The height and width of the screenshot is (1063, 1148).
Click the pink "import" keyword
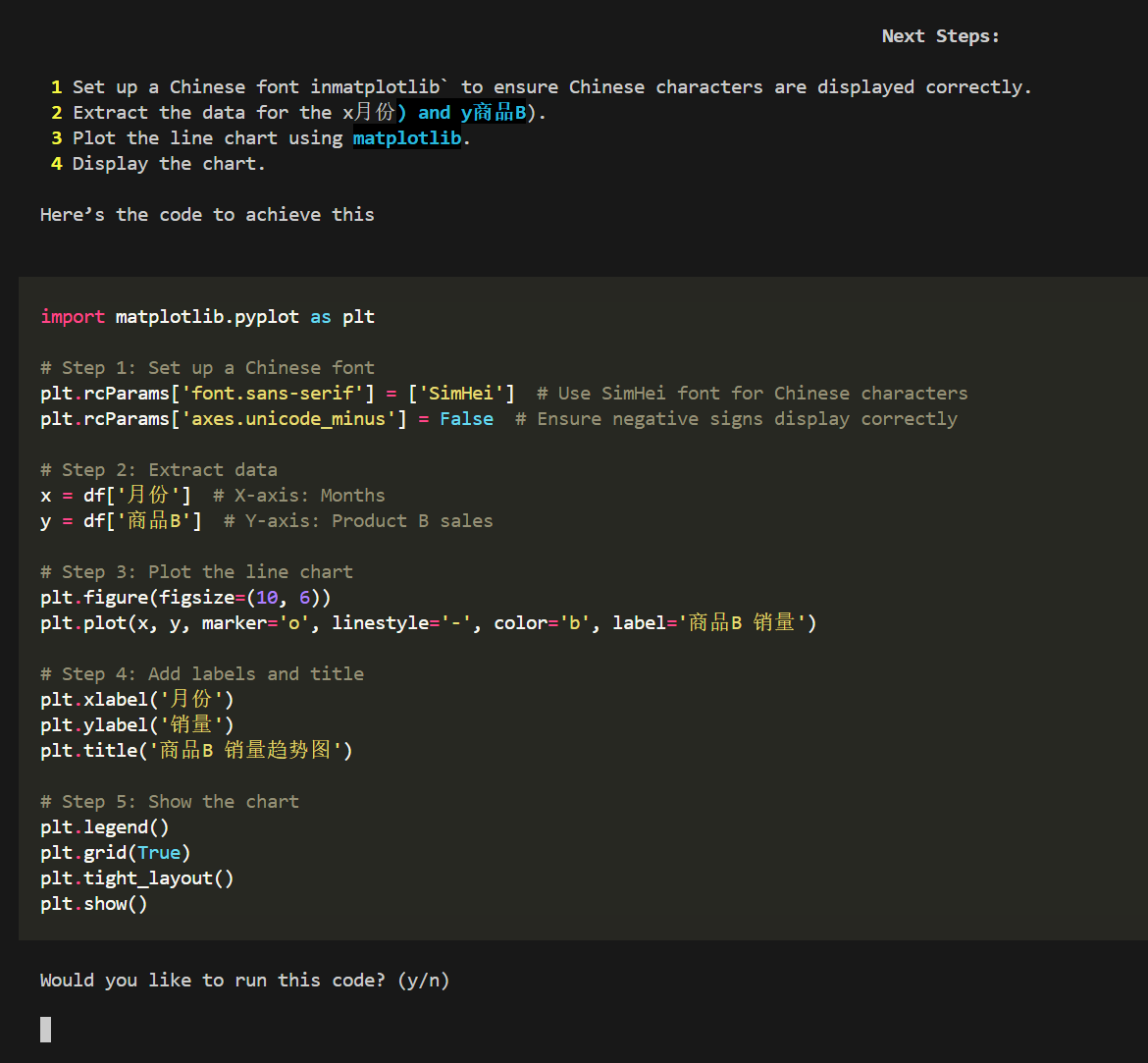point(73,316)
